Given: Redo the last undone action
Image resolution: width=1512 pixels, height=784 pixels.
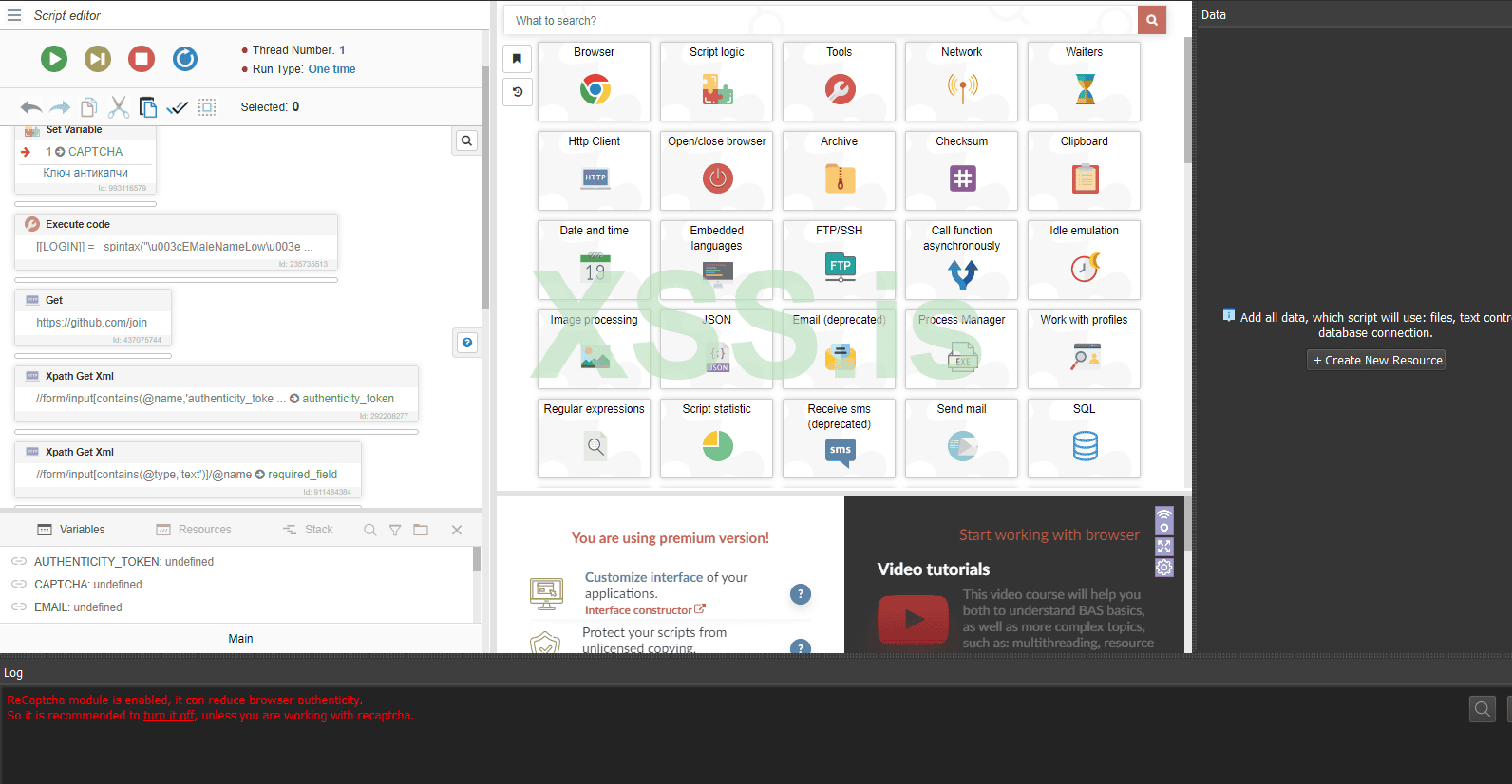Looking at the screenshot, I should click(x=60, y=107).
